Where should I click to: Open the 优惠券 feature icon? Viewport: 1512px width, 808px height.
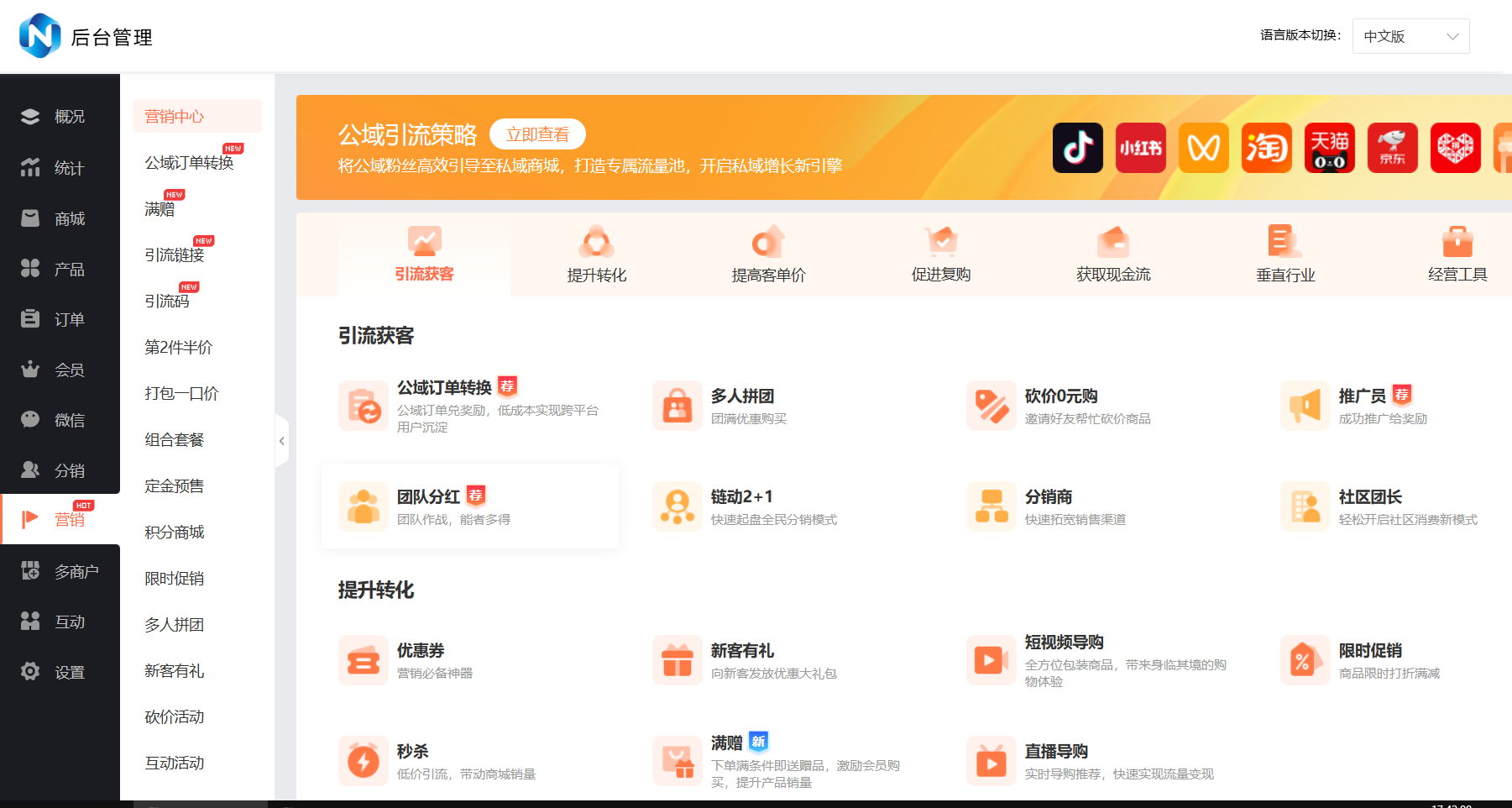click(364, 660)
